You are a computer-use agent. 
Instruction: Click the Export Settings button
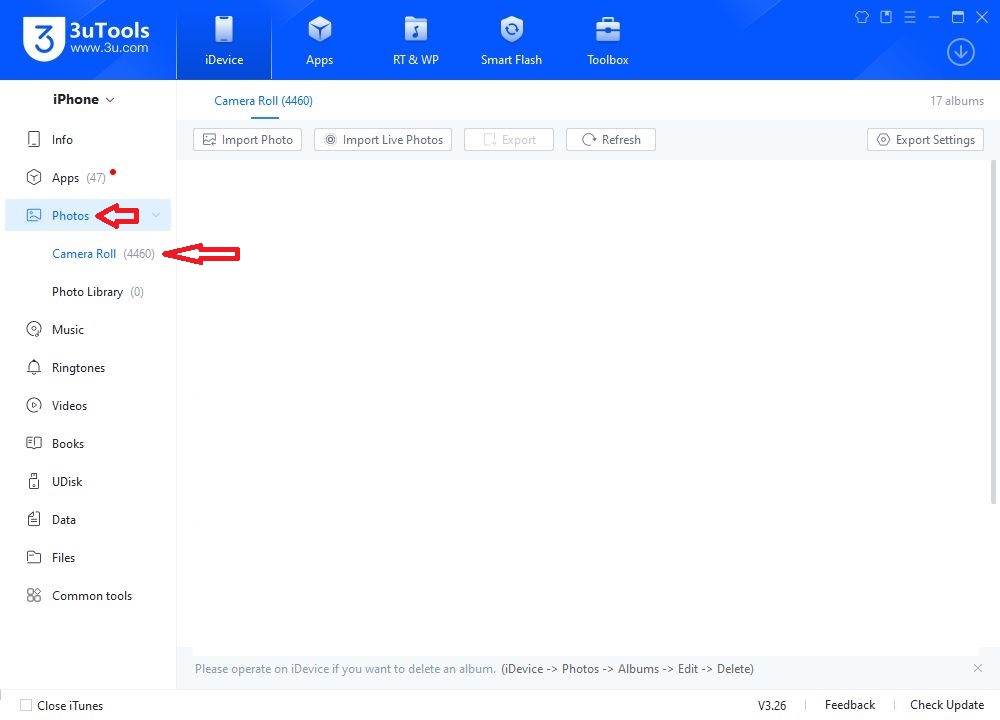[x=925, y=140]
